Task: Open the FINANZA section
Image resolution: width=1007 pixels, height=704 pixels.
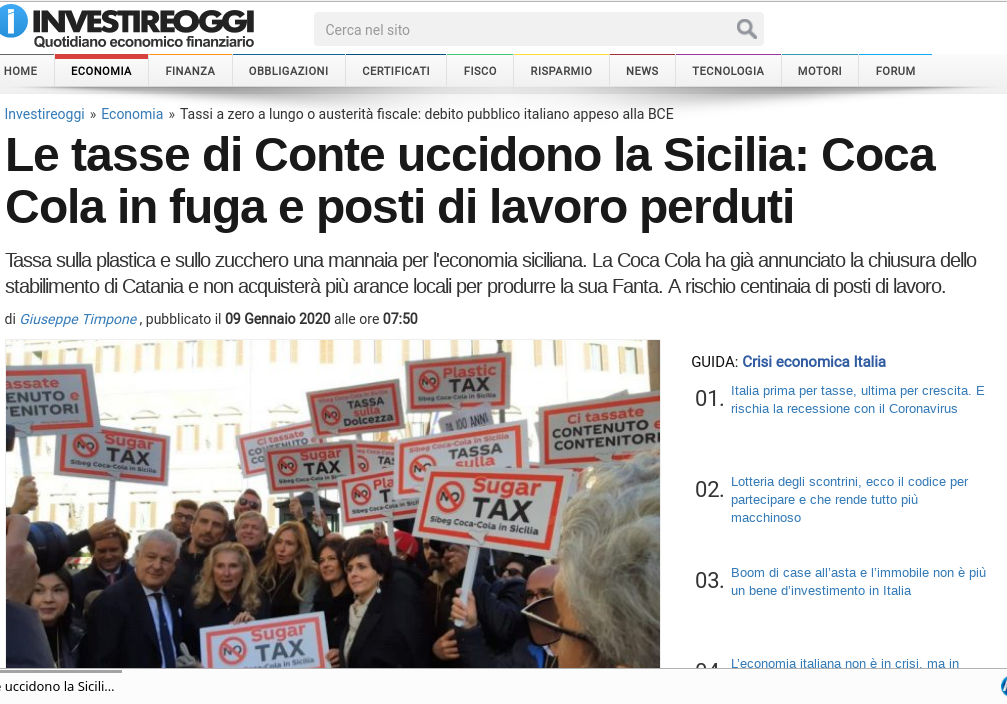Action: pos(190,71)
